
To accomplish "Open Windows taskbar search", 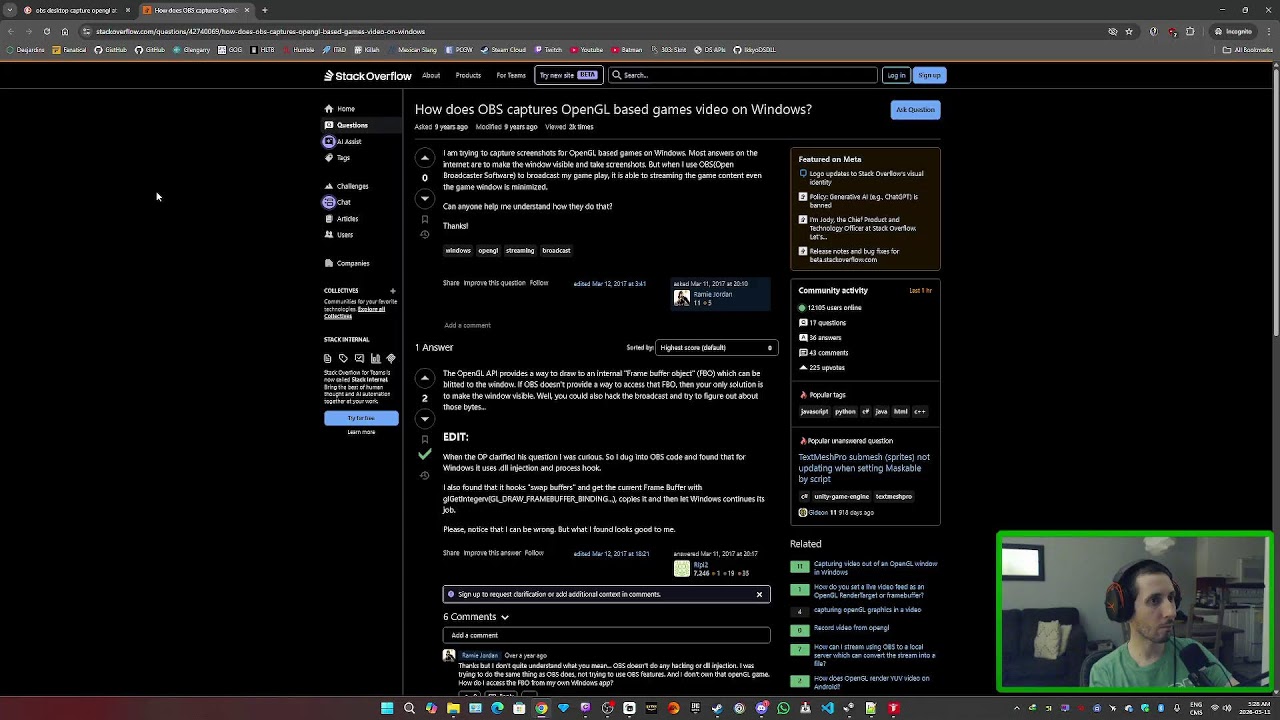I will (409, 708).
